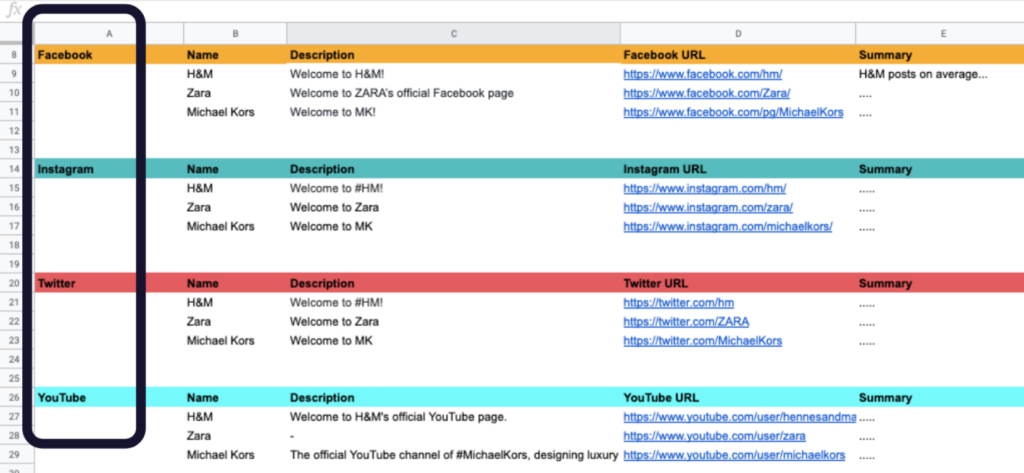1024x473 pixels.
Task: Click the YouTube cell in column A
Action: (x=109, y=398)
